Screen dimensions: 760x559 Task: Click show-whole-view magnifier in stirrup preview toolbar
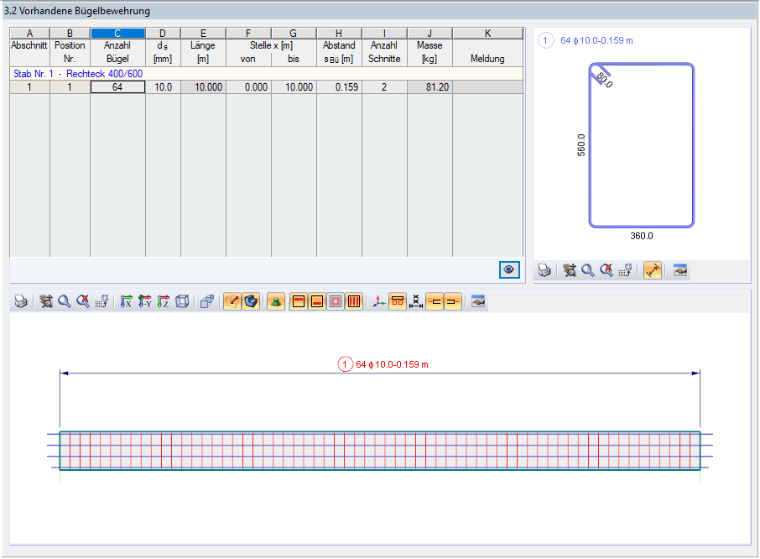606,270
